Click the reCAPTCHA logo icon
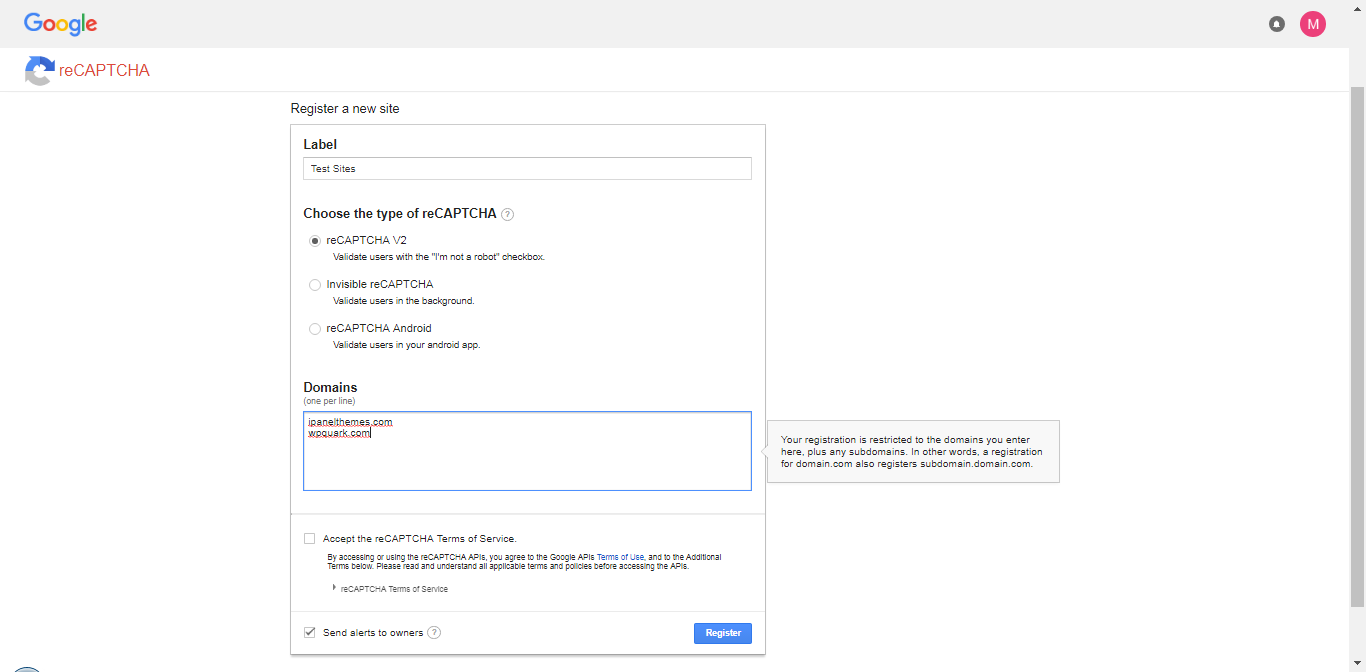 (39, 71)
